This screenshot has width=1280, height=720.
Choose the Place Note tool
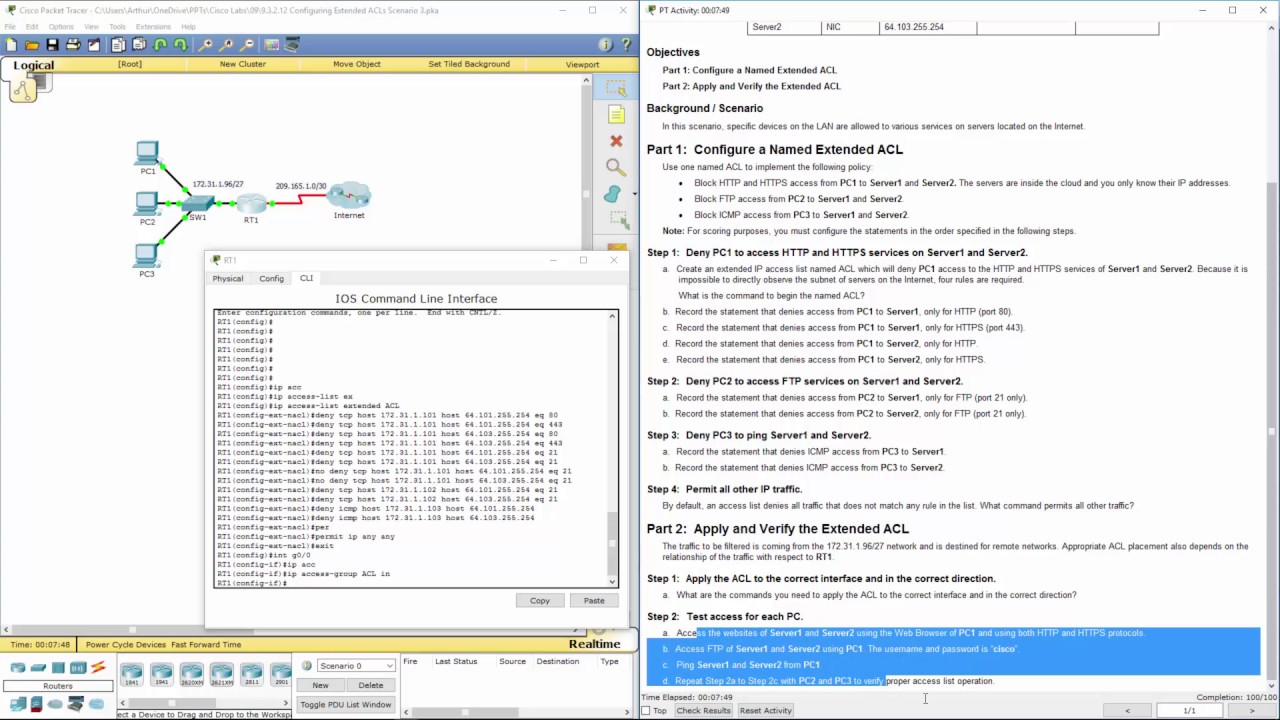click(616, 115)
